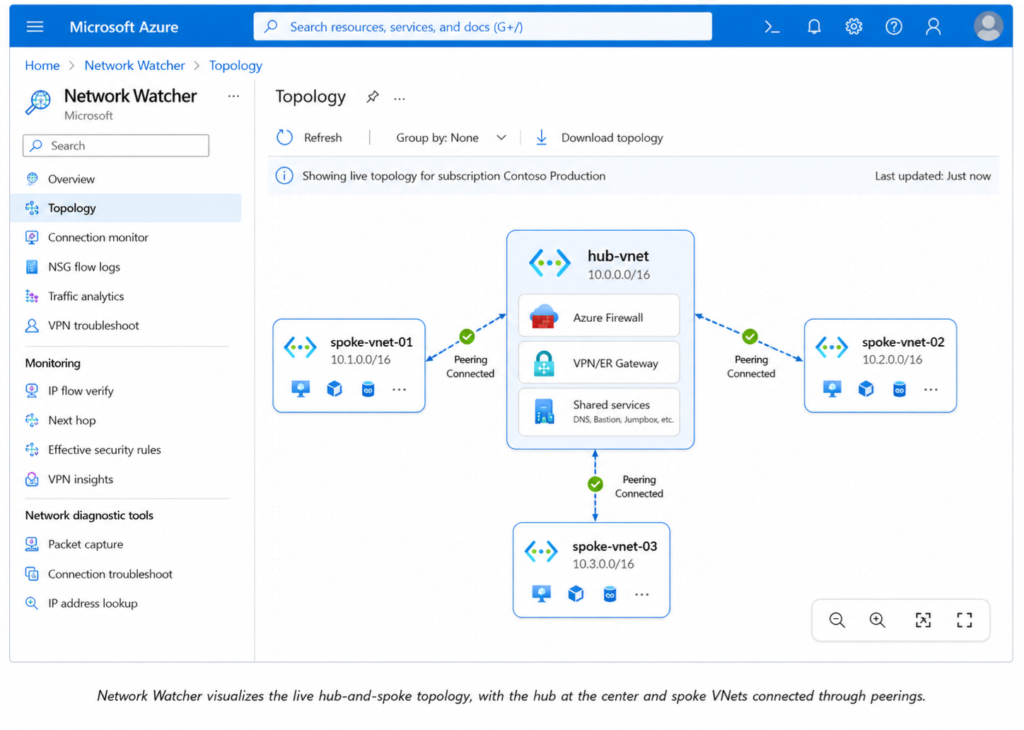Select the Shared services resource
This screenshot has width=1024, height=730.
click(599, 411)
